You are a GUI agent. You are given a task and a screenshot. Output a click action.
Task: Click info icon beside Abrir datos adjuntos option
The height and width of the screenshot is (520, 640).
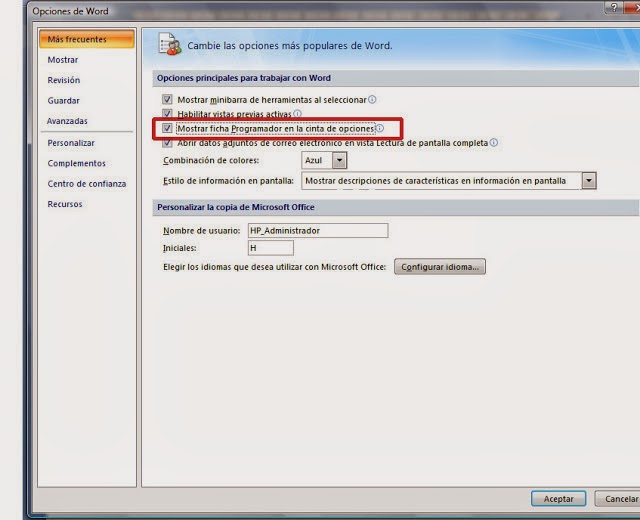tap(494, 142)
